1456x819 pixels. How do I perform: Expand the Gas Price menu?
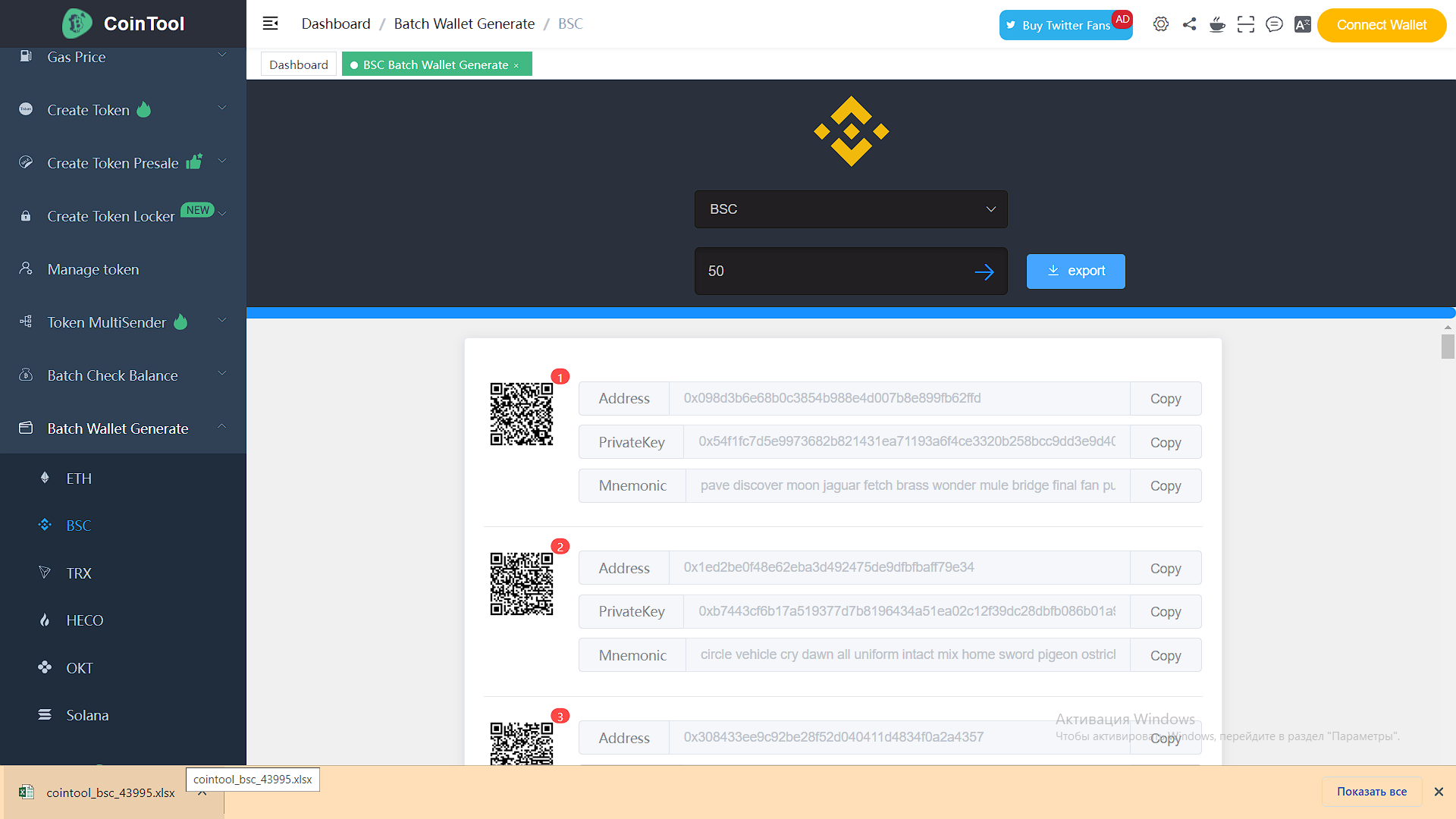tap(222, 55)
